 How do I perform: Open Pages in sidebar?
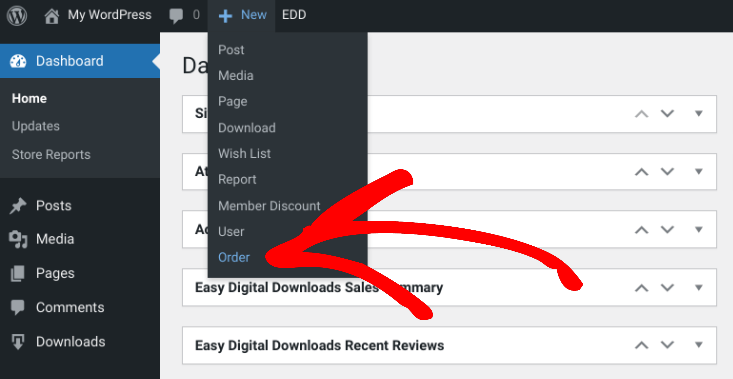pyautogui.click(x=55, y=273)
